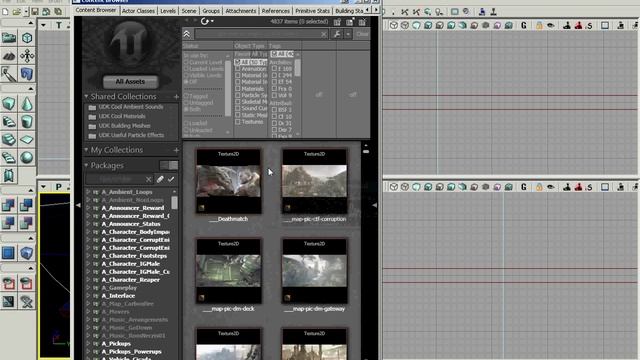Click Add Volume icon
The width and height of the screenshot is (640, 360).
pos(27,253)
